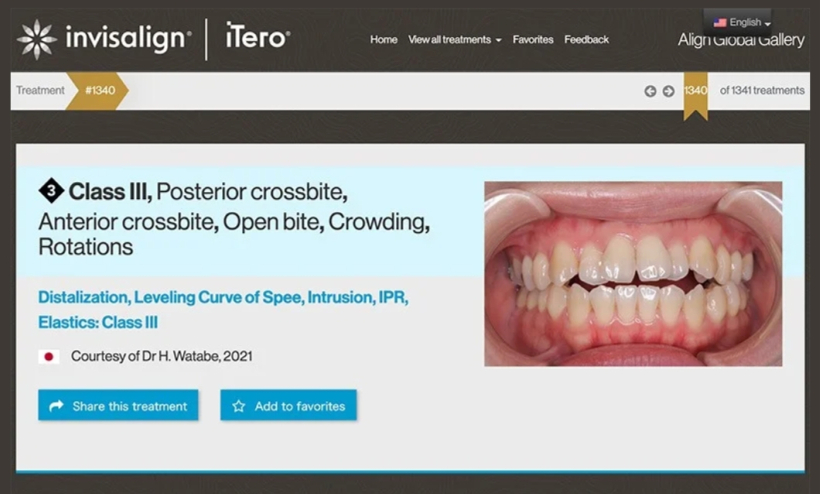Screen dimensions: 820x494
Task: Share this treatment
Action: [x=118, y=405]
